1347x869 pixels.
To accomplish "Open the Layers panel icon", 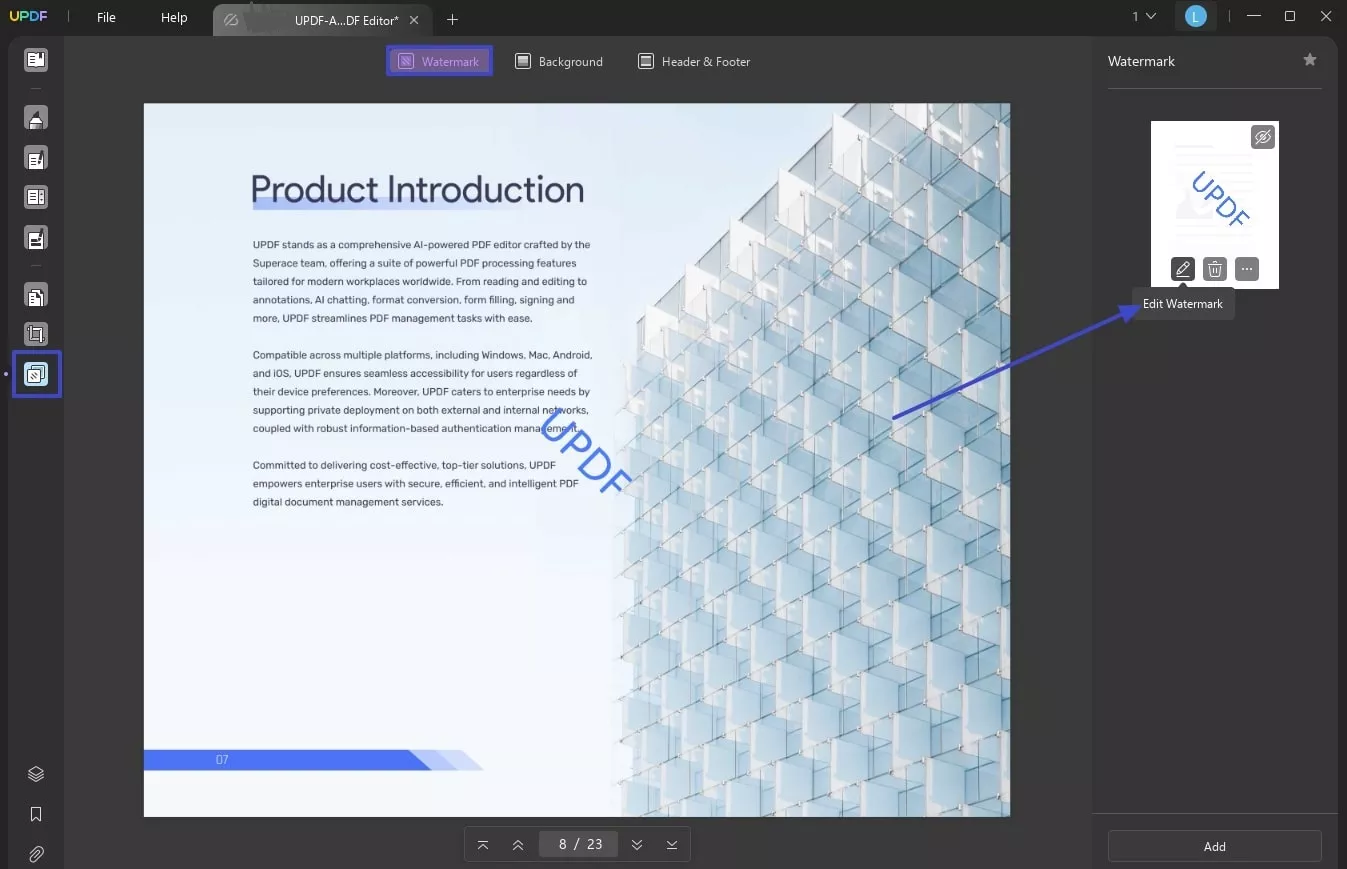I will pyautogui.click(x=36, y=774).
